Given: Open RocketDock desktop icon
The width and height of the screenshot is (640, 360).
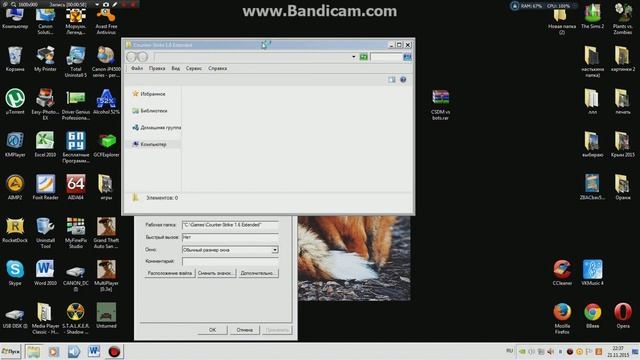Looking at the screenshot, I should tap(15, 230).
